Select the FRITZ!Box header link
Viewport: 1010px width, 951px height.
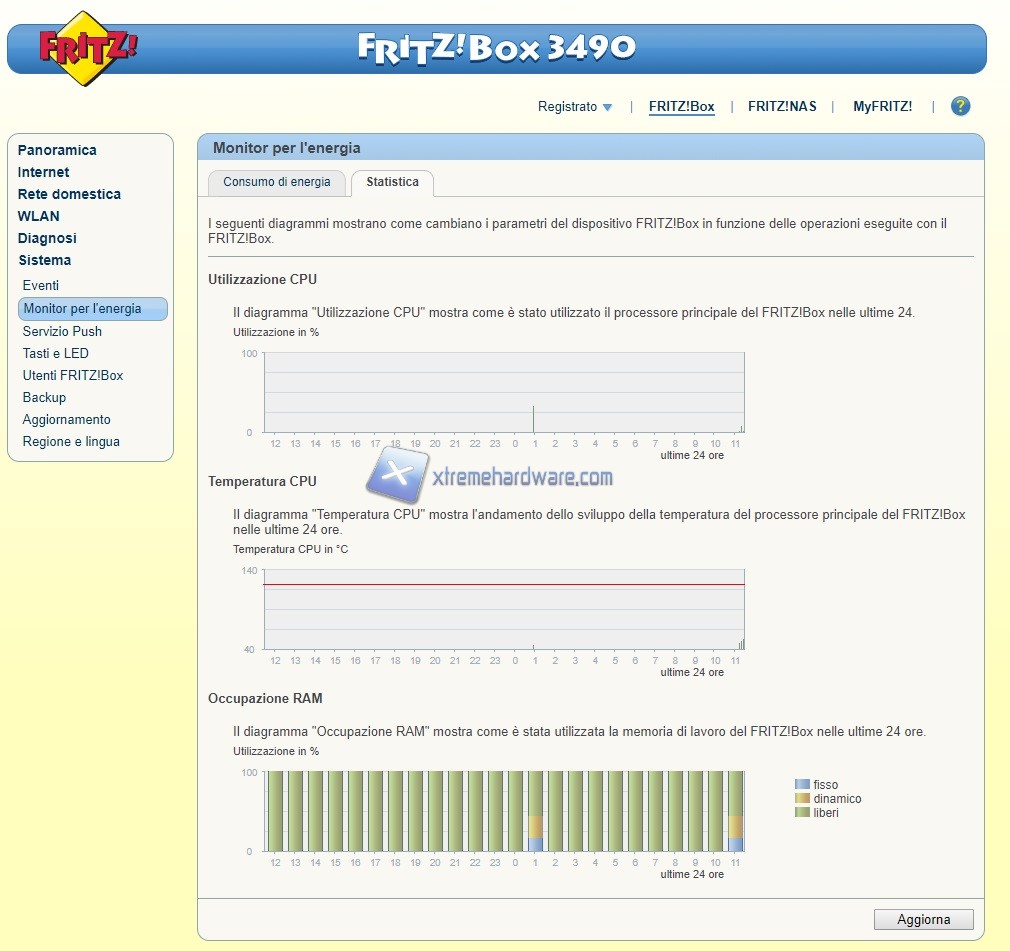pos(681,106)
